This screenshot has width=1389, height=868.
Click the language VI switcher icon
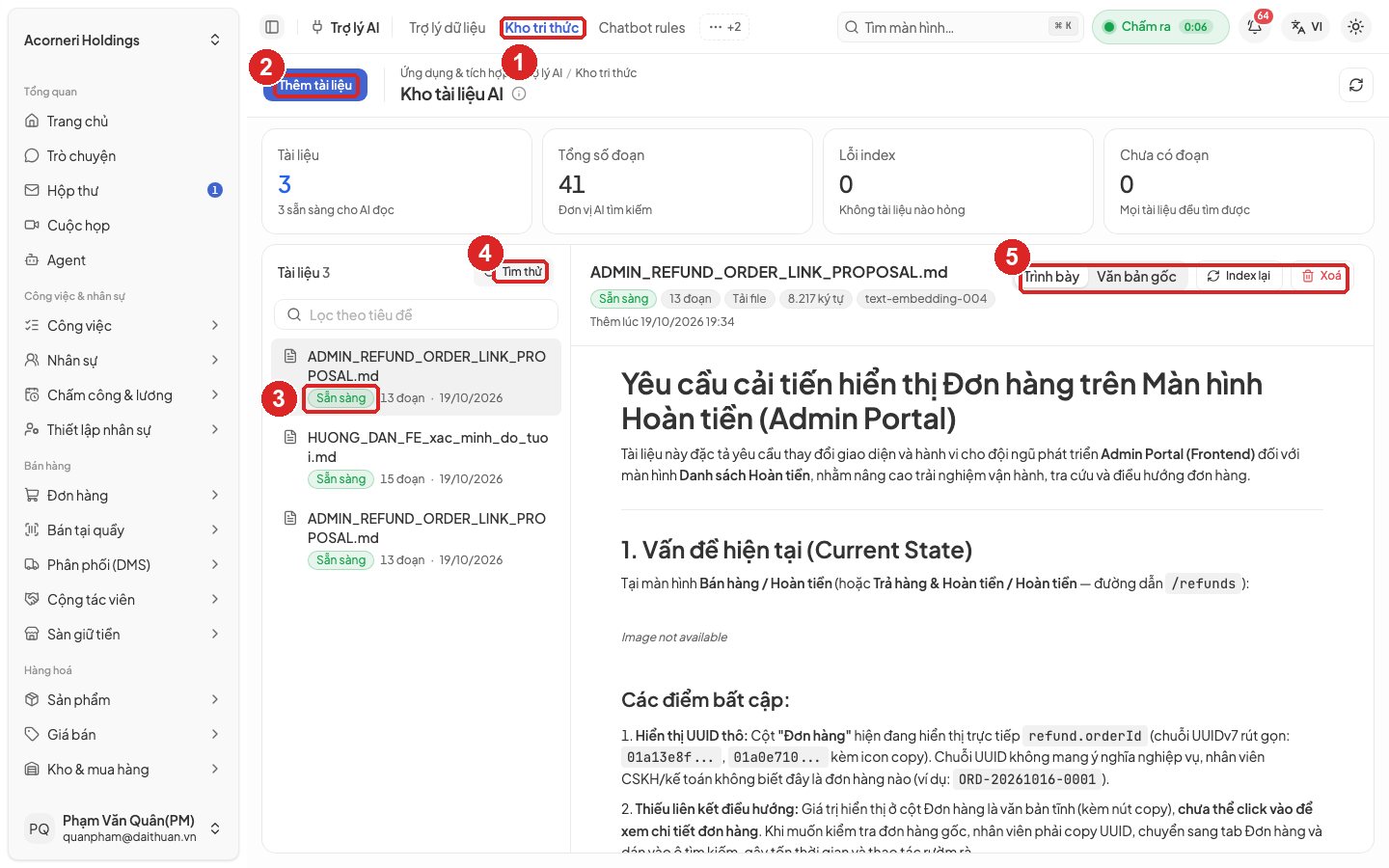click(1307, 27)
